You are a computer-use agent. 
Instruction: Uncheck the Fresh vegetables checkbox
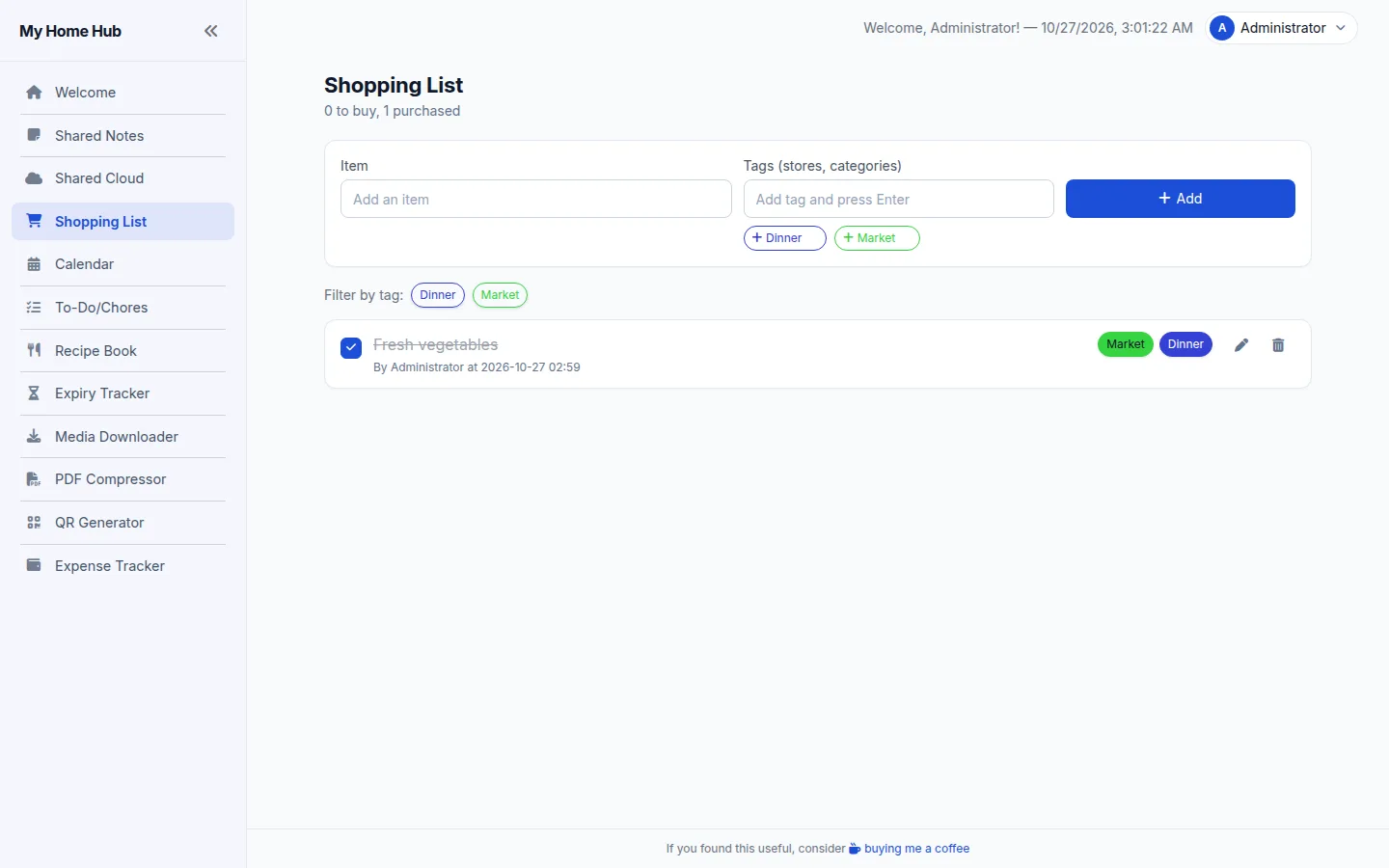point(351,347)
